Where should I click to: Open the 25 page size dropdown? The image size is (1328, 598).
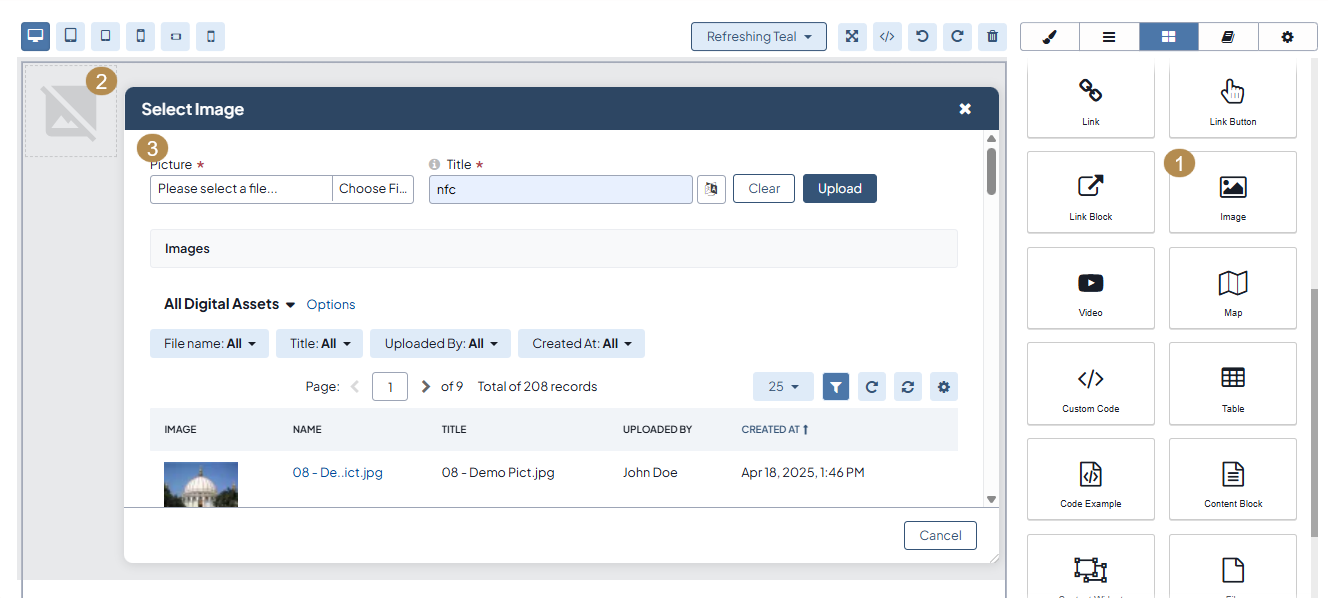click(x=783, y=387)
